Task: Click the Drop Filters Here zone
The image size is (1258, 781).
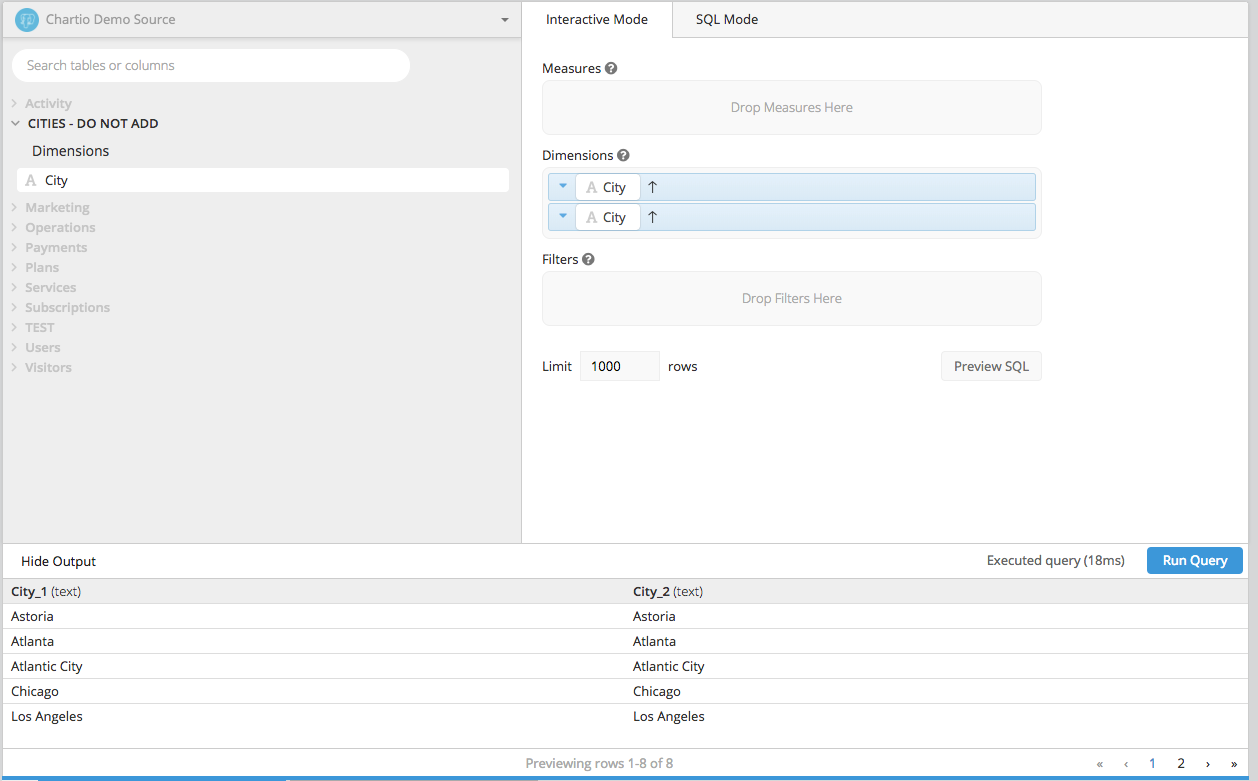Action: [x=792, y=299]
